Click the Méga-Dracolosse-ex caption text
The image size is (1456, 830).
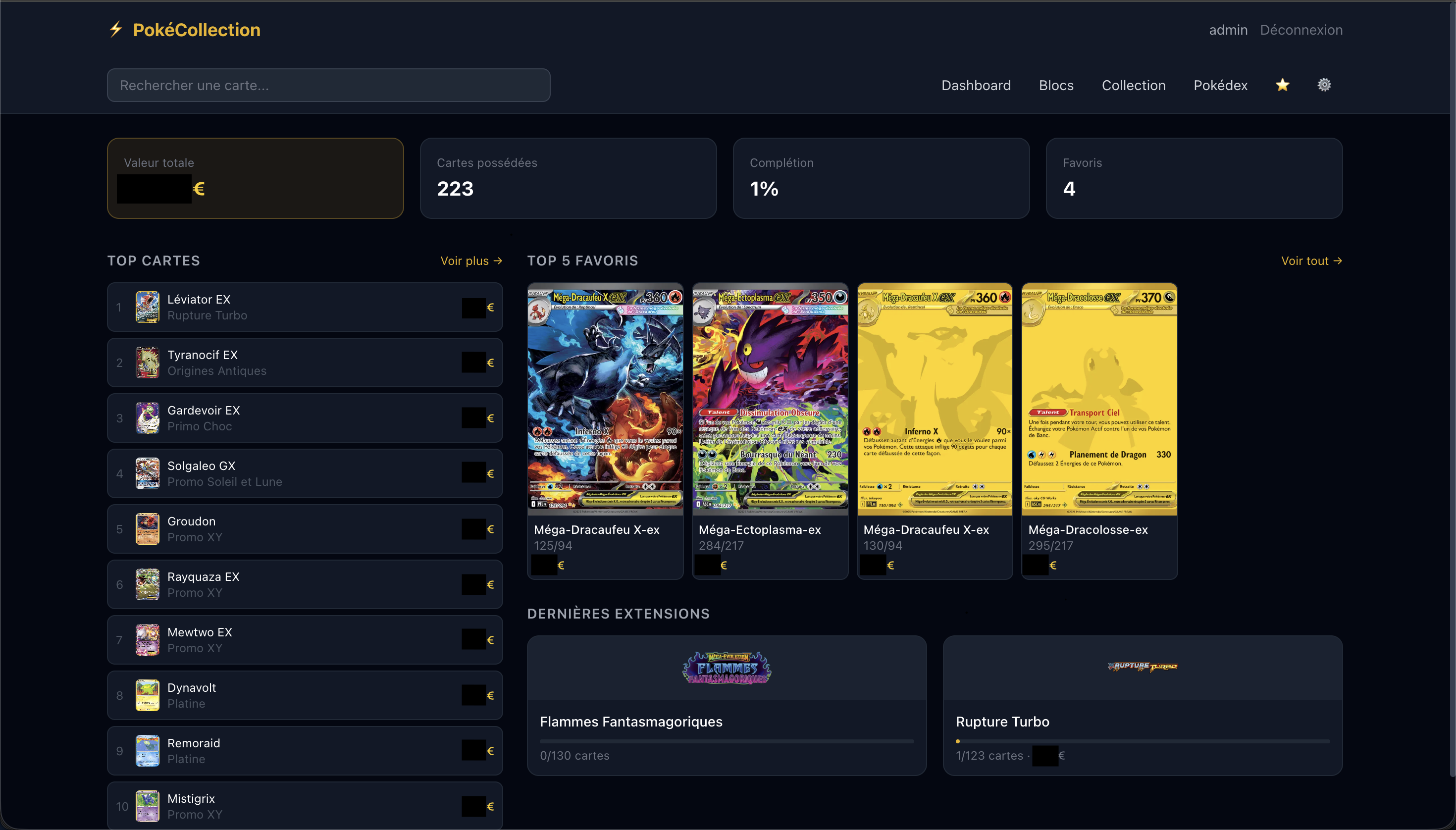click(x=1088, y=529)
